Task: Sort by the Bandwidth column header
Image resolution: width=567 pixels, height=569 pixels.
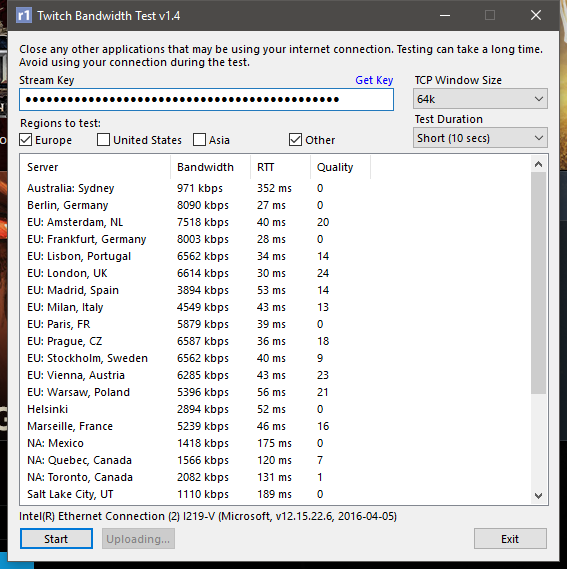Action: point(210,167)
